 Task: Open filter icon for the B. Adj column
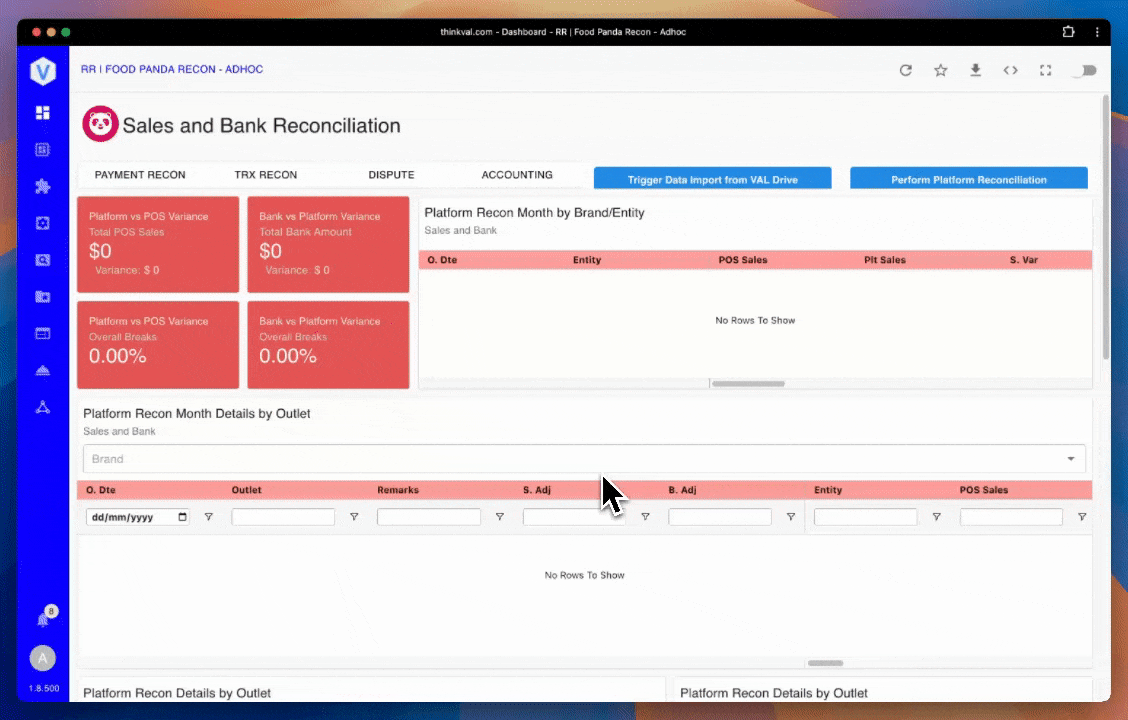click(x=791, y=516)
